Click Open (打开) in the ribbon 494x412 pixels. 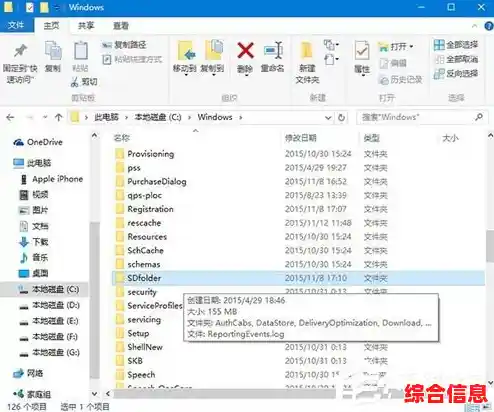(x=393, y=46)
